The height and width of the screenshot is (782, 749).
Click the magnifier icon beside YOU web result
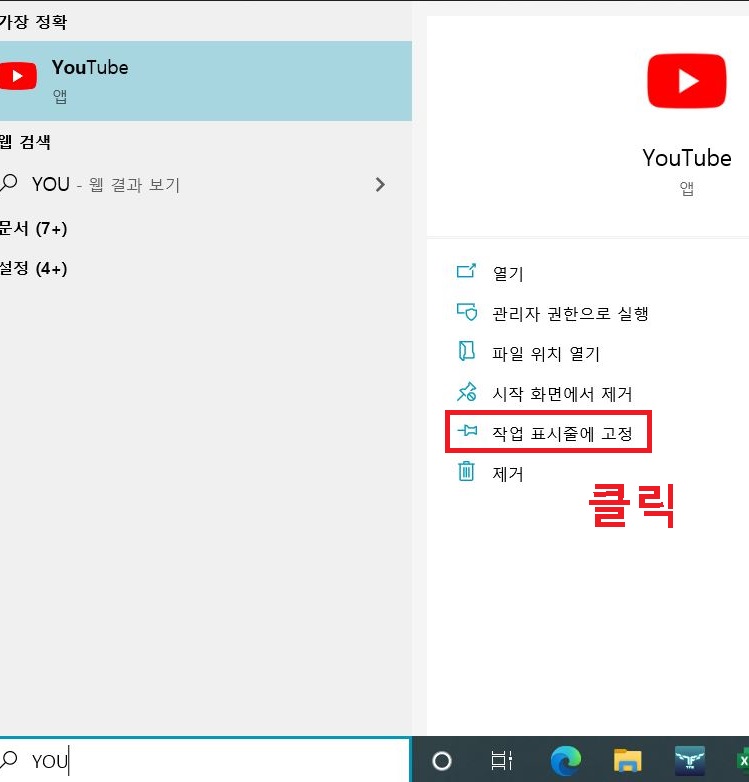pyautogui.click(x=9, y=183)
